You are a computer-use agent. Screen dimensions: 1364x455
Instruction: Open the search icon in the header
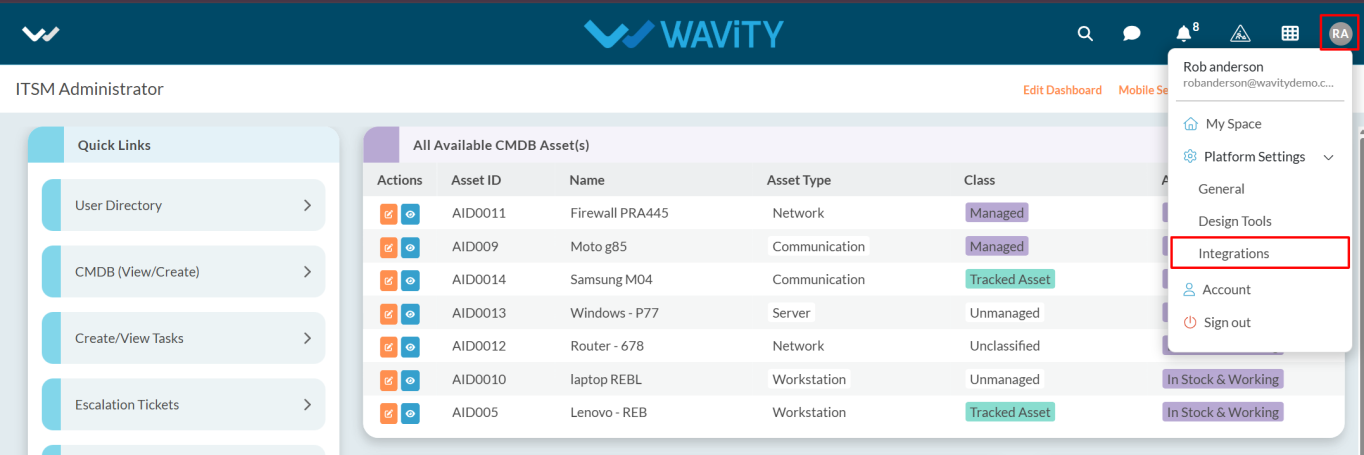click(1085, 33)
